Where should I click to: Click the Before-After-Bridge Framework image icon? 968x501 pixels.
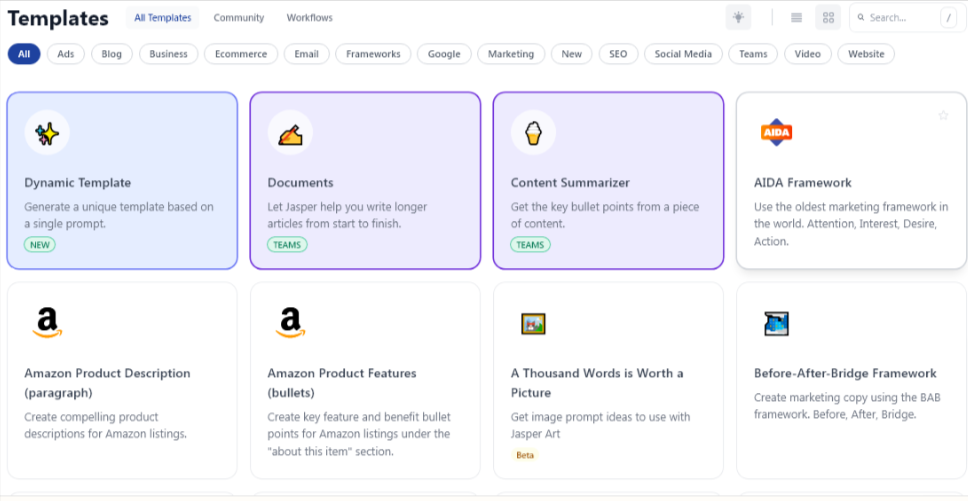776,323
